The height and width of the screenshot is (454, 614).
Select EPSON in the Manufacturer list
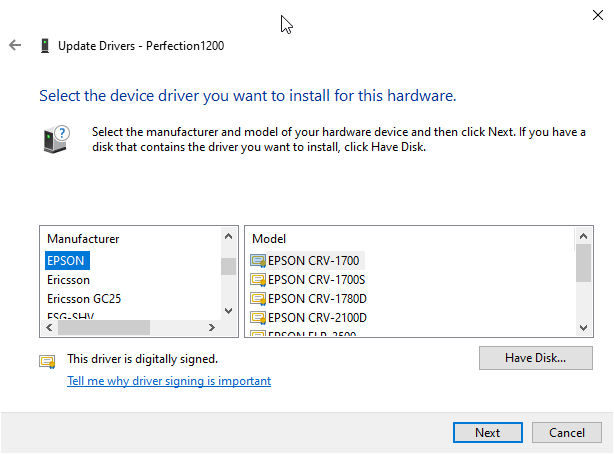pos(66,261)
